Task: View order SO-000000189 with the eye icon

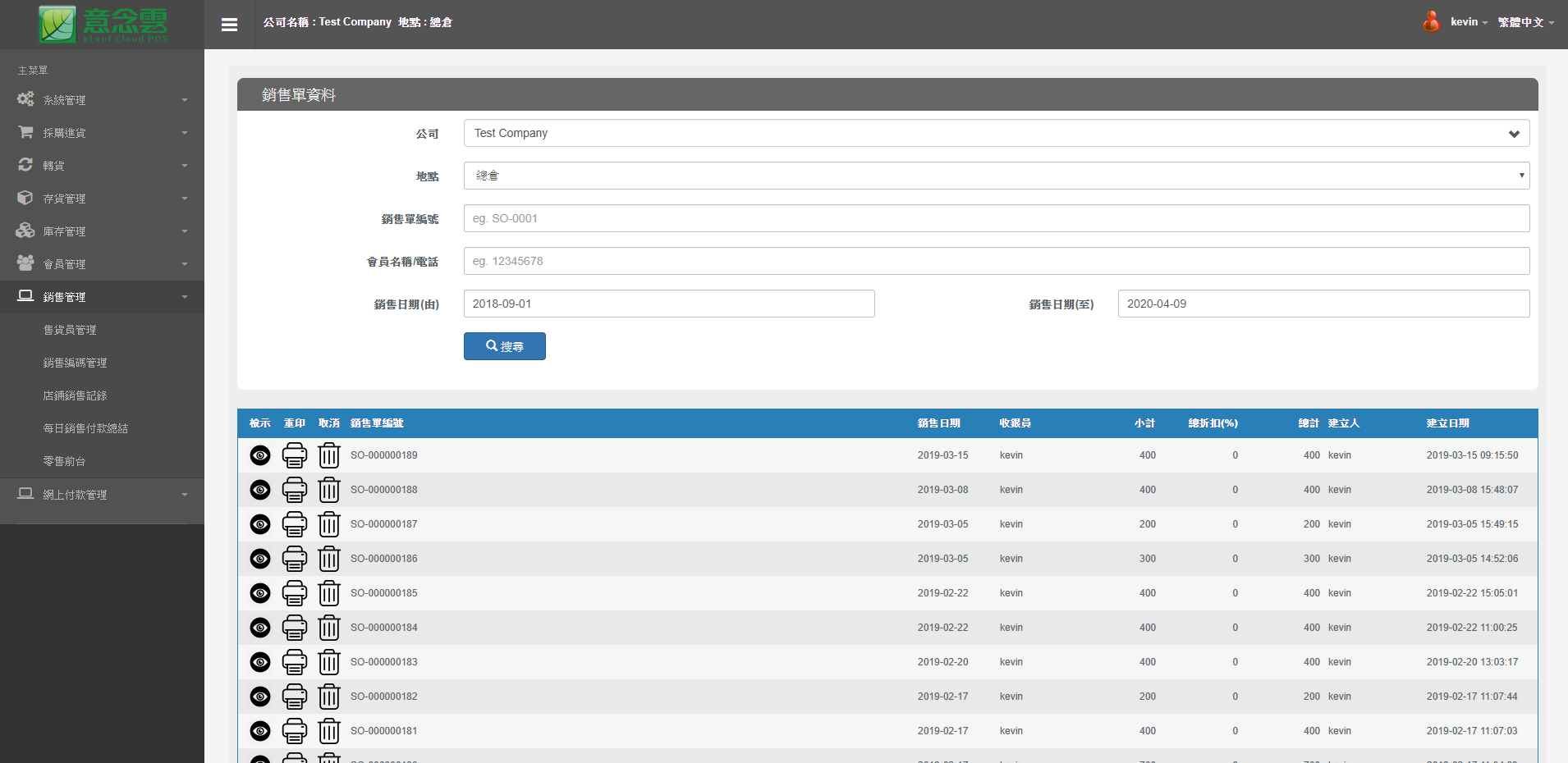Action: pyautogui.click(x=260, y=455)
